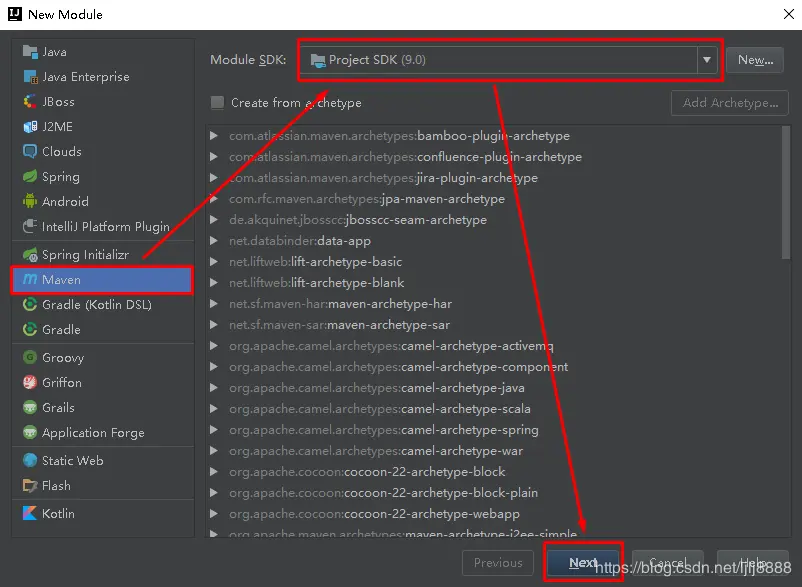
Task: Expand confluence-plugin-archetype node
Action: (214, 156)
